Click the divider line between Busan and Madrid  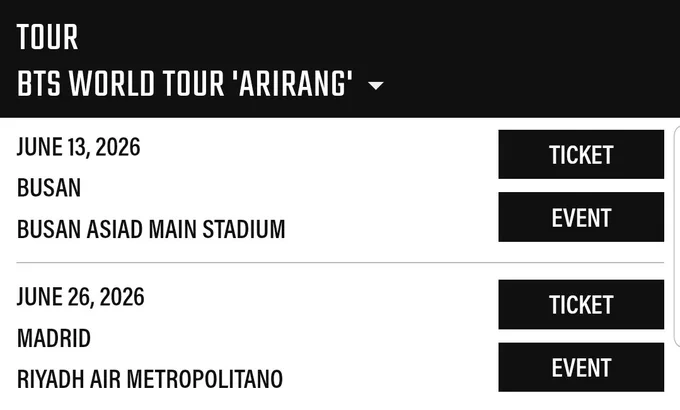click(x=340, y=262)
